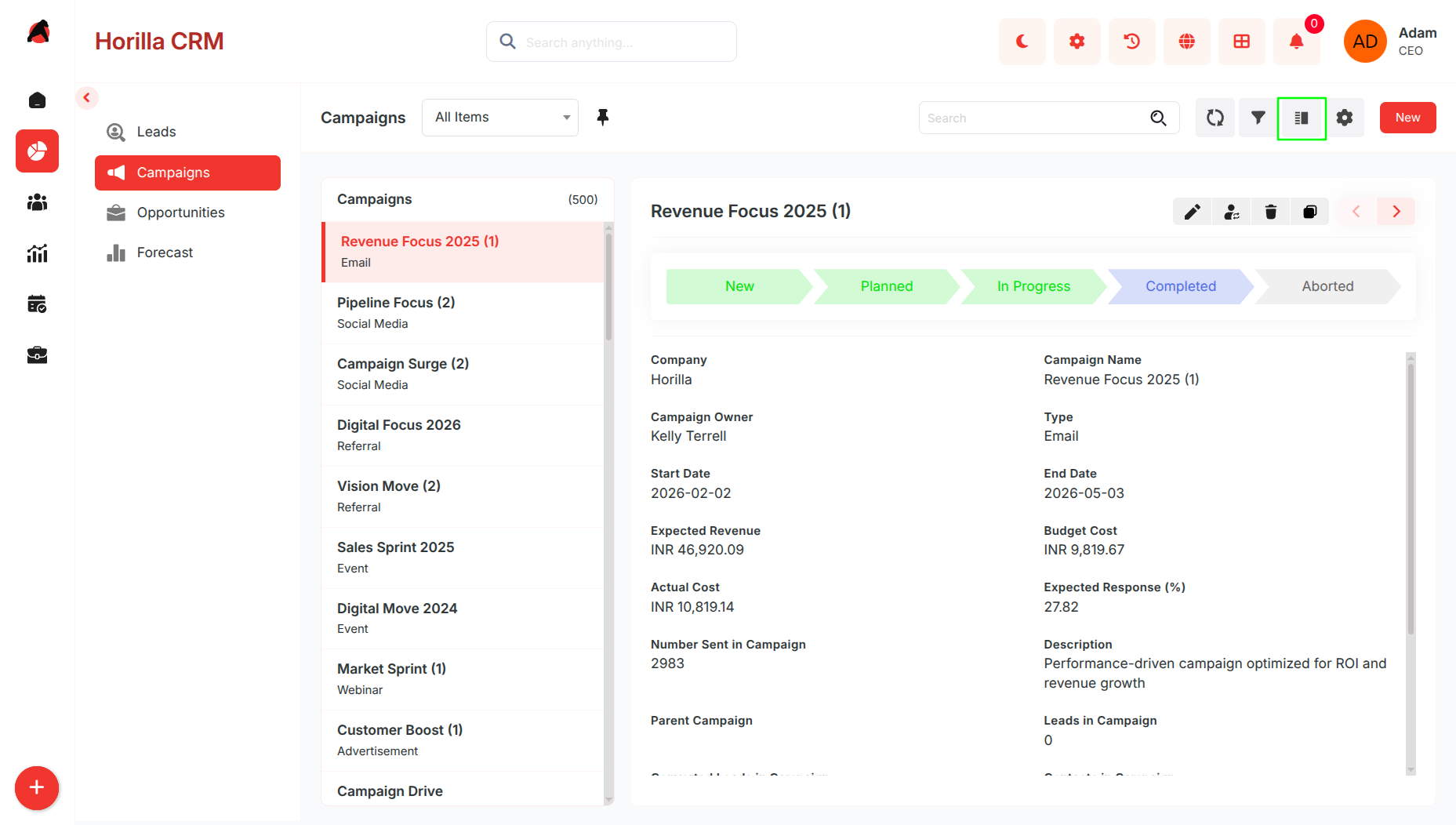This screenshot has height=825, width=1456.
Task: Open the language globe icon
Action: pos(1186,42)
